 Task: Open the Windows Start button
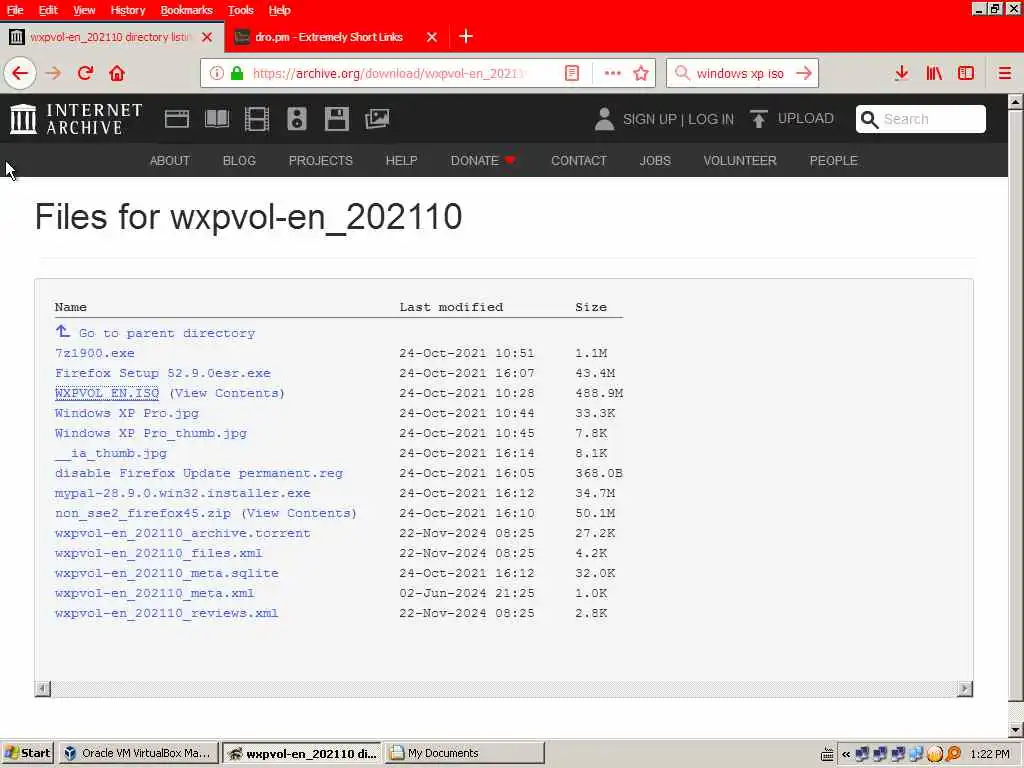coord(28,753)
